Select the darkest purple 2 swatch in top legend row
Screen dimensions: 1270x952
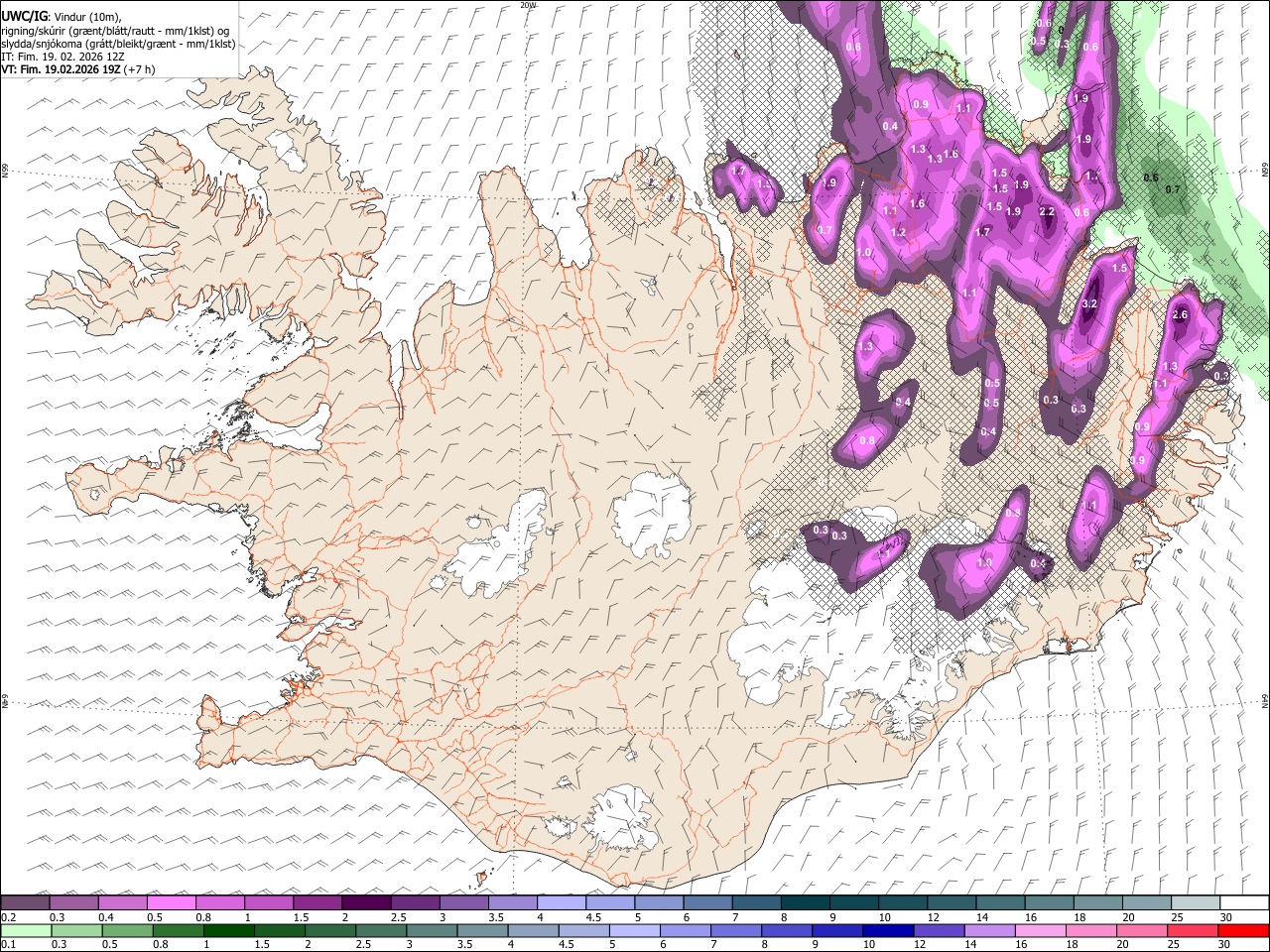[x=366, y=902]
